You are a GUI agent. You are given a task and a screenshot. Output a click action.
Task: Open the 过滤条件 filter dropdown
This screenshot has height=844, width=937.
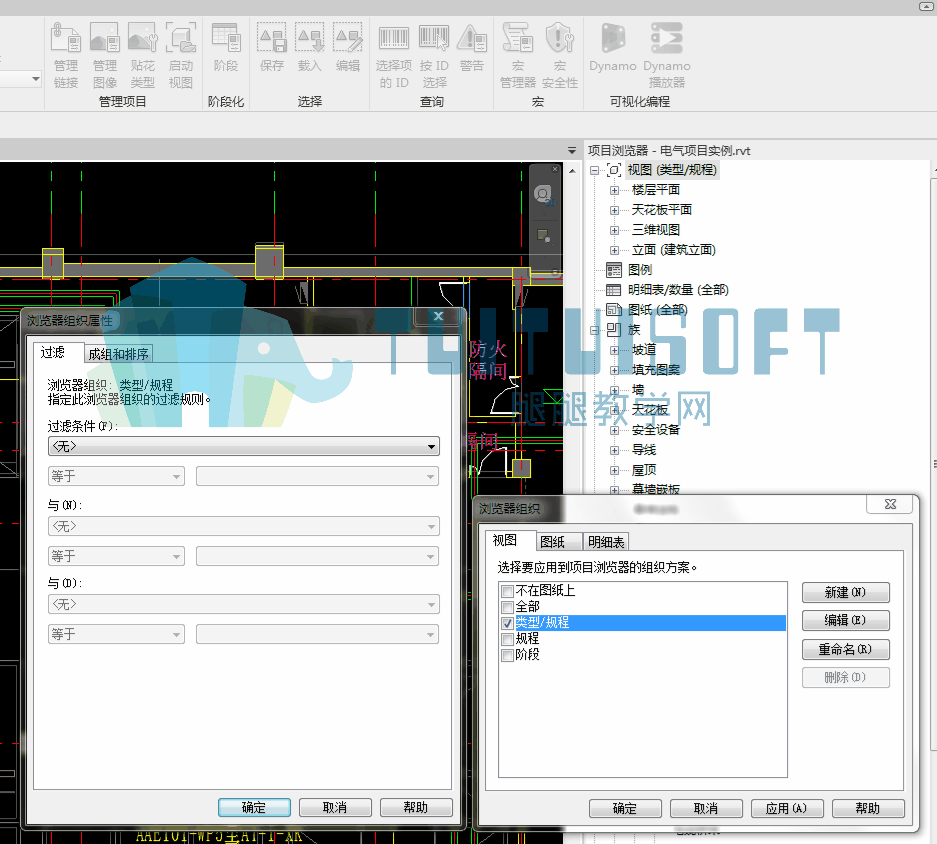pos(243,447)
